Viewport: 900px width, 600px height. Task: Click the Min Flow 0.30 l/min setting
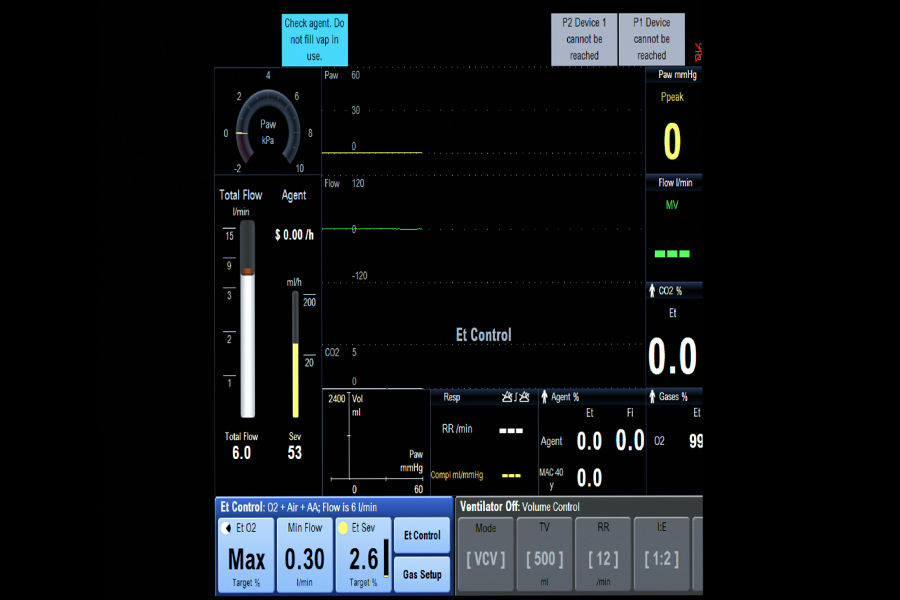[305, 555]
